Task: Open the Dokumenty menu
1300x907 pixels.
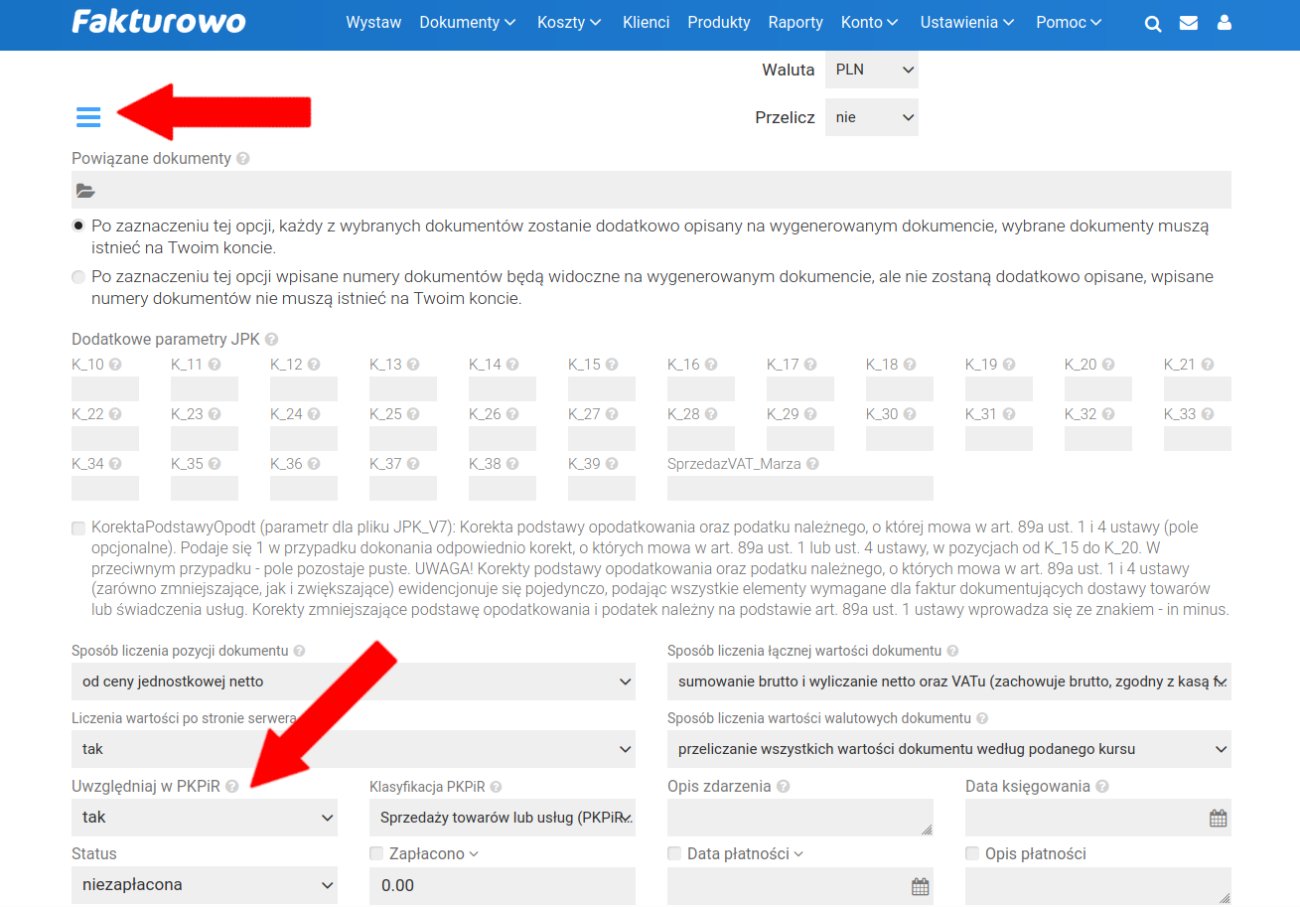Action: (x=467, y=22)
